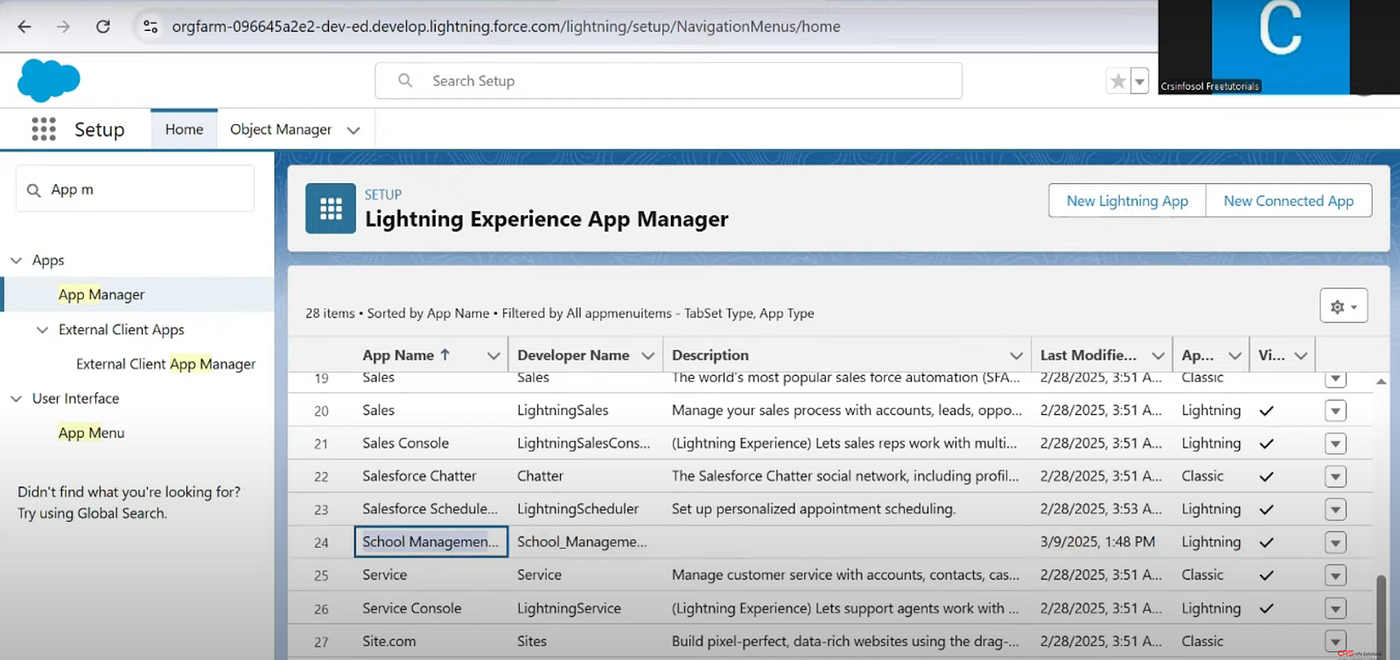
Task: Open row actions for Salesforce Scheduler row
Action: click(x=1335, y=510)
